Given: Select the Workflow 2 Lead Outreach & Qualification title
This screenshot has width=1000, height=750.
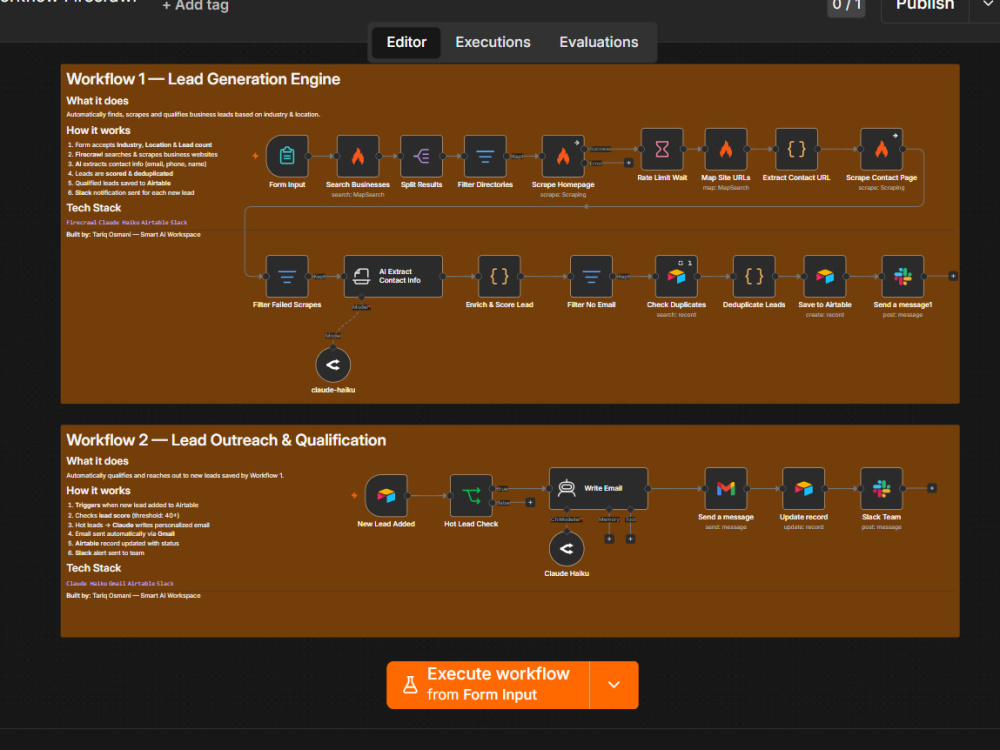Looking at the screenshot, I should pos(226,440).
